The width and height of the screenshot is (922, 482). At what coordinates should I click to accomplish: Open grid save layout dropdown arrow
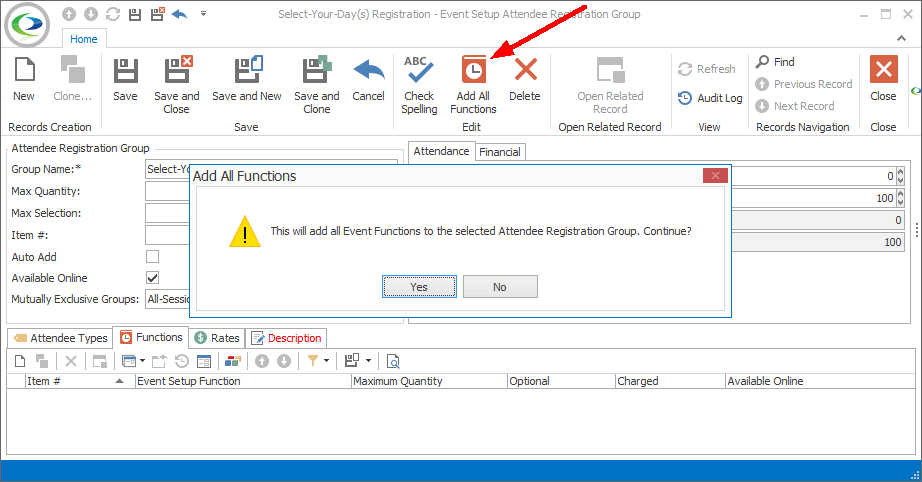tap(369, 360)
